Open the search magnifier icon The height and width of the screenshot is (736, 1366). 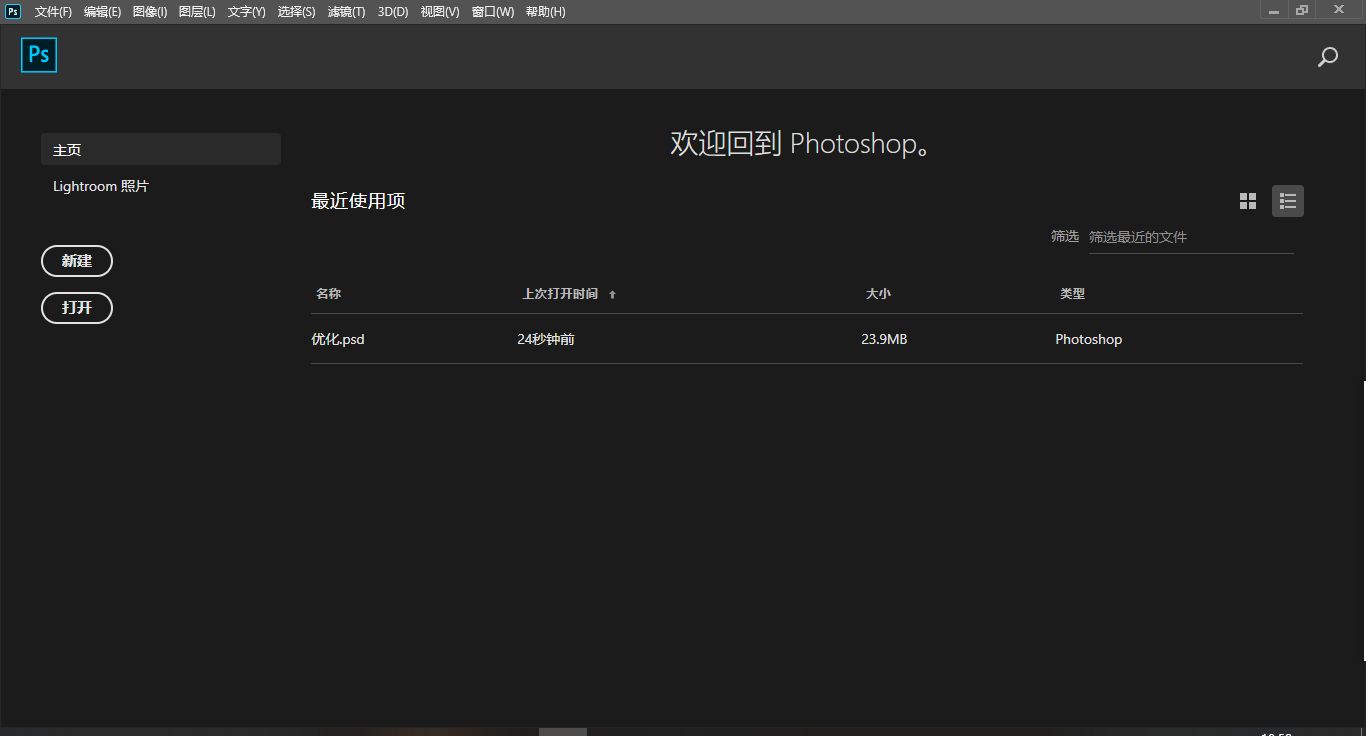pyautogui.click(x=1328, y=57)
